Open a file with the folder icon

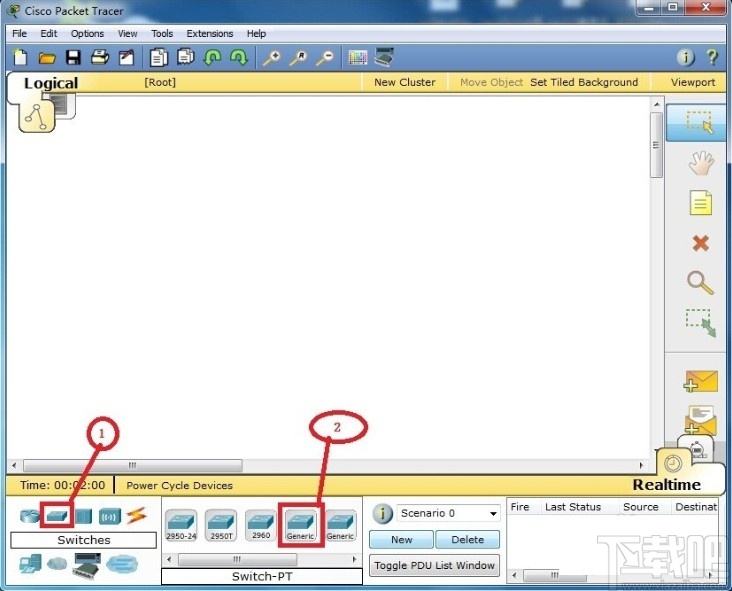[47, 58]
